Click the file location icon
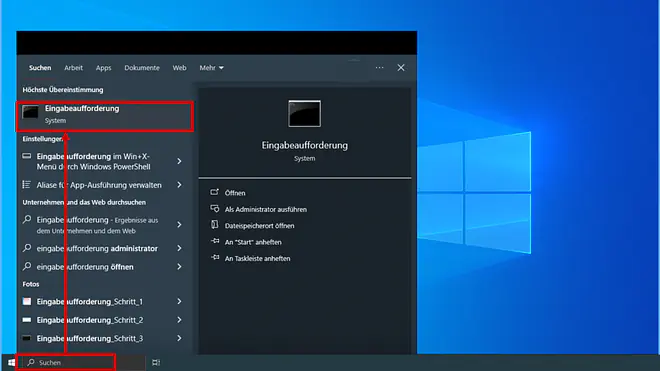The width and height of the screenshot is (660, 371). pos(215,225)
